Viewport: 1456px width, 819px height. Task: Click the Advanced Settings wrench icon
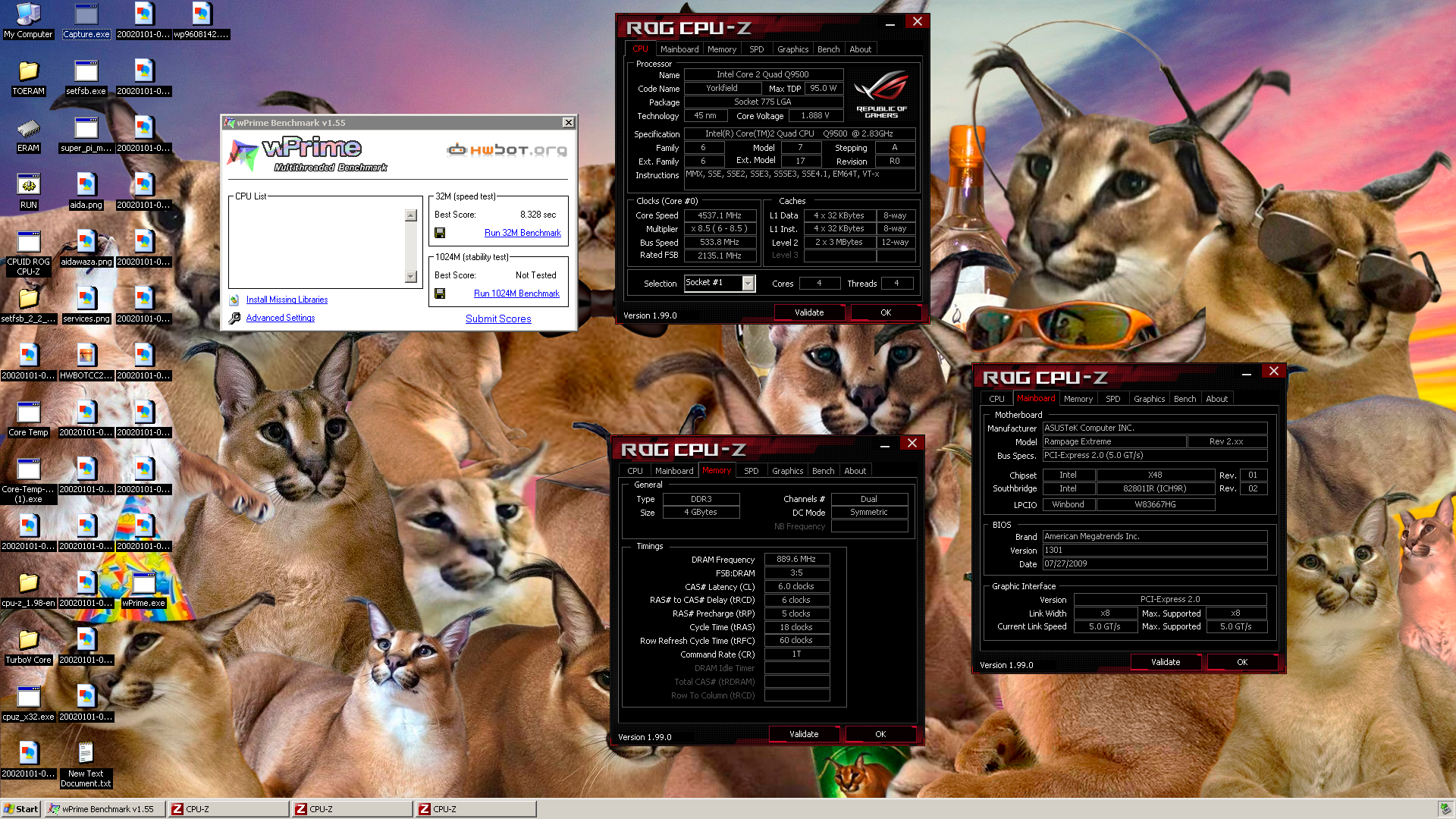click(234, 318)
